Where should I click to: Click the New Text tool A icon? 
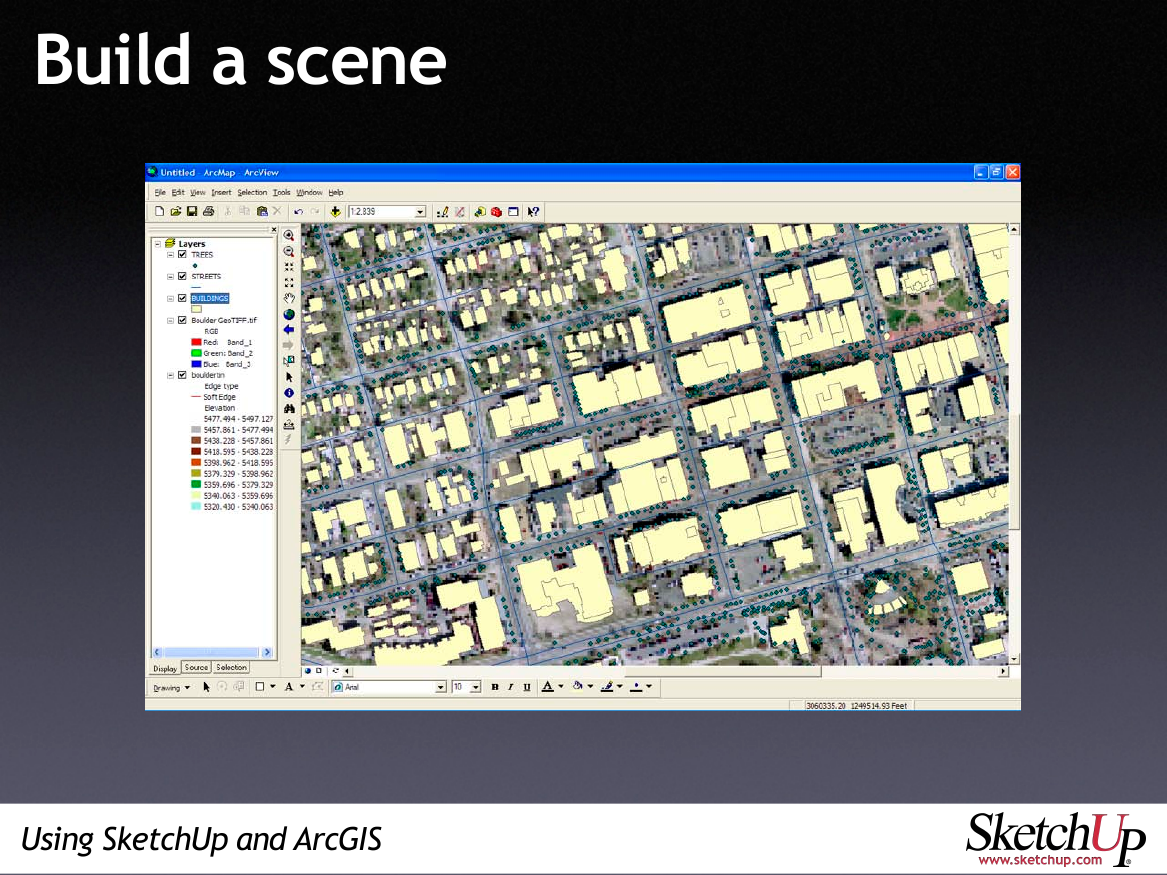point(289,687)
